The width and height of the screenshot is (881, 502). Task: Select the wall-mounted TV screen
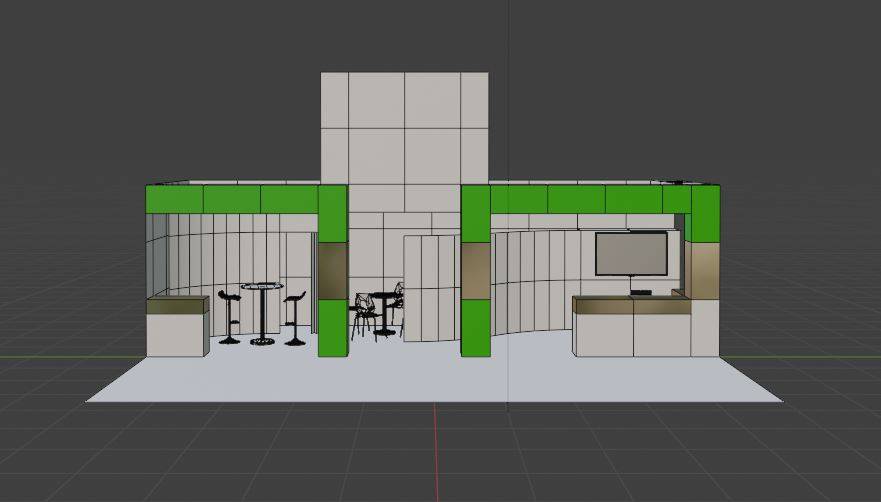point(631,253)
